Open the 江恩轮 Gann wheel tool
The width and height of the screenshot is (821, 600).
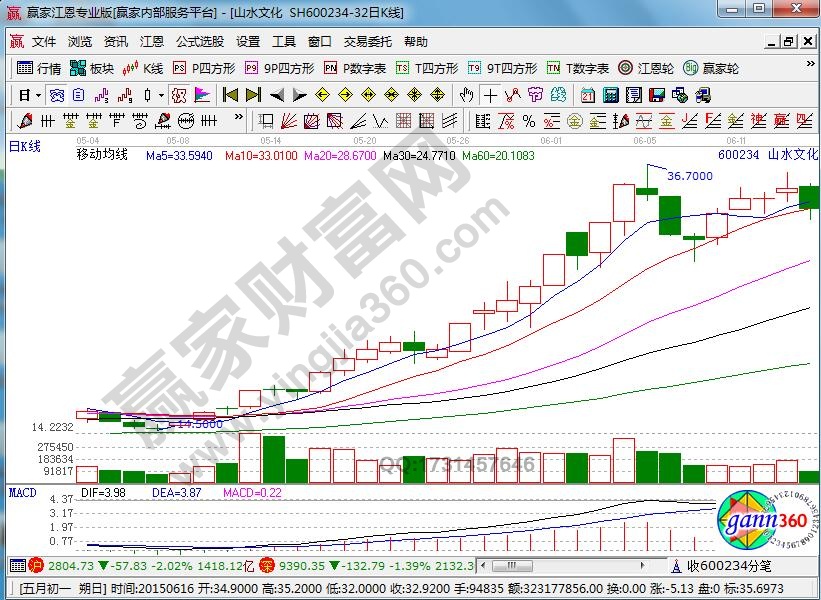(645, 69)
